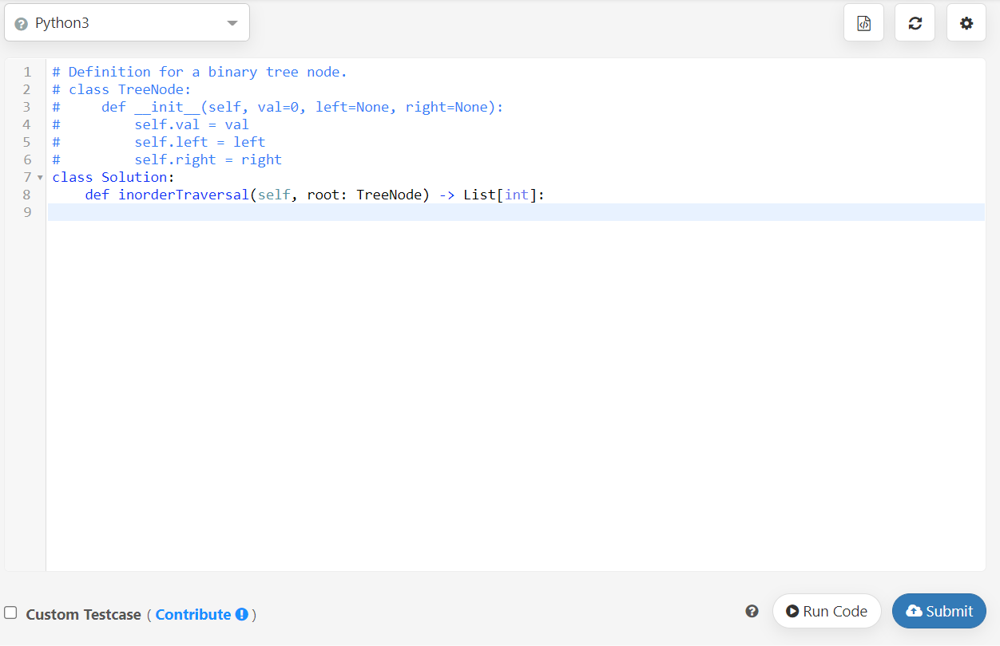Click the 'self.val = val' comment line

(x=191, y=124)
